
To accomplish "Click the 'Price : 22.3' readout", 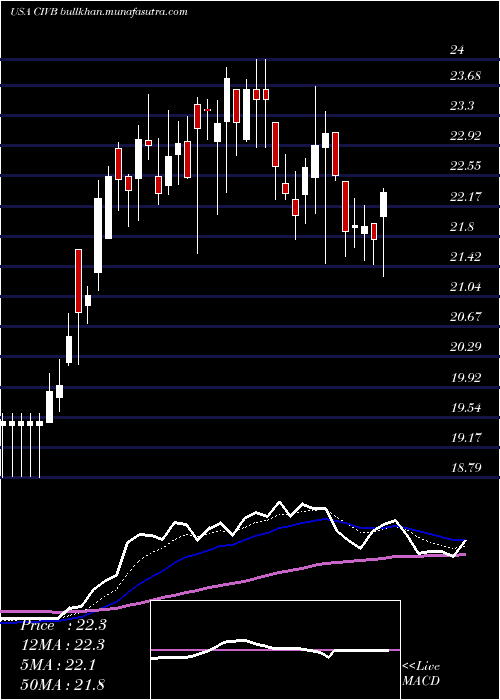I will tap(63, 625).
